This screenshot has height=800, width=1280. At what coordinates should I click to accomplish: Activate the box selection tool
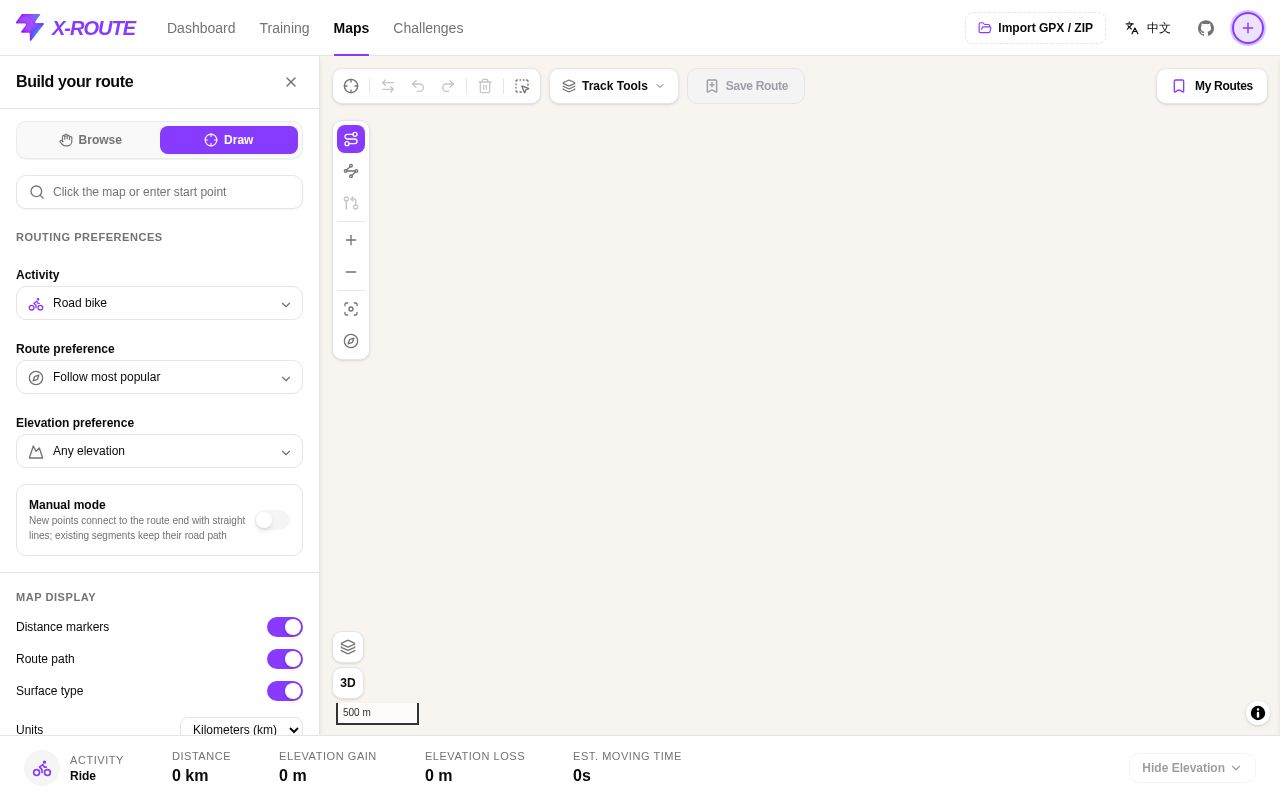pyautogui.click(x=522, y=86)
